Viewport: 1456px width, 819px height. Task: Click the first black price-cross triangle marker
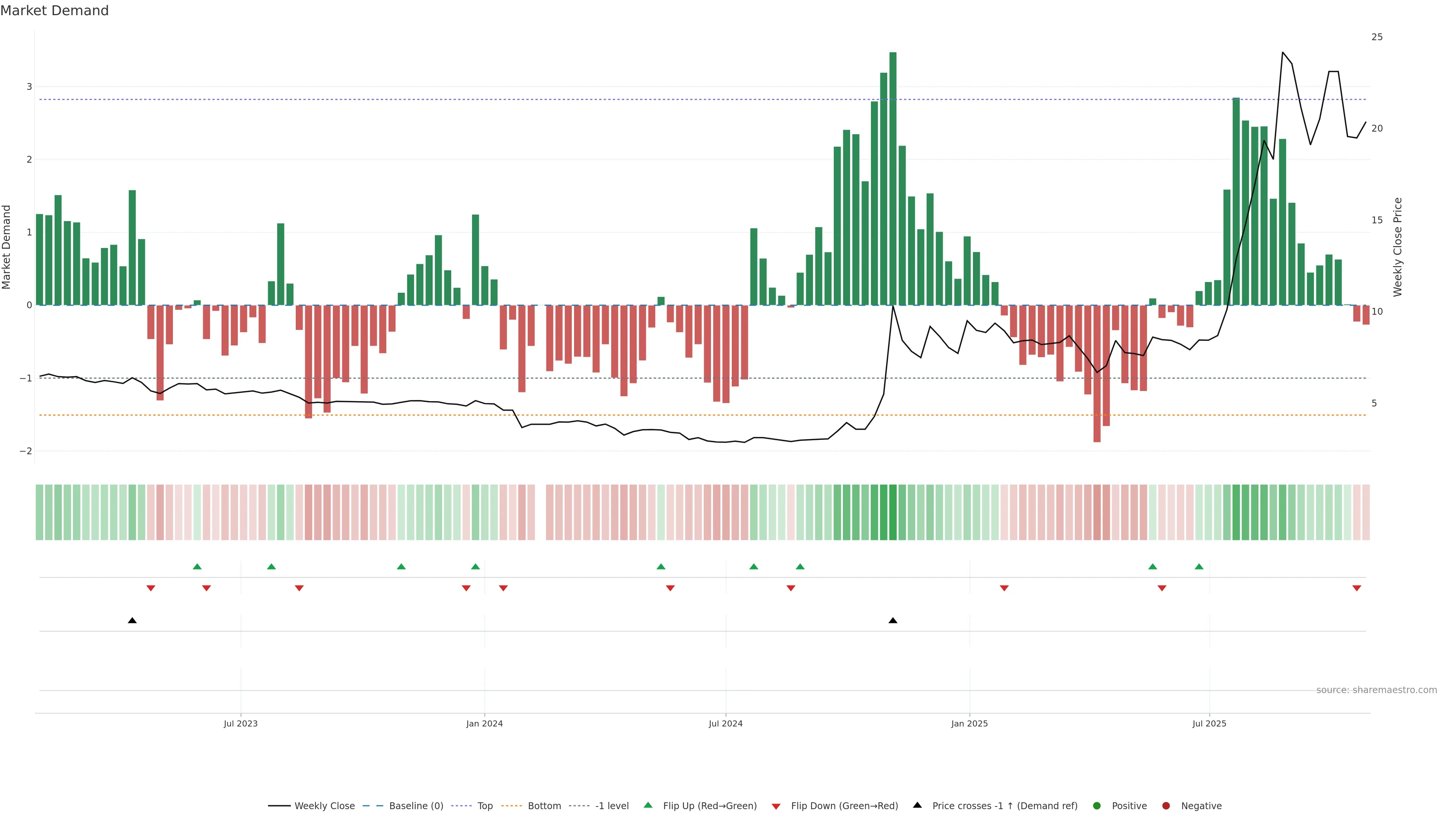pyautogui.click(x=132, y=621)
